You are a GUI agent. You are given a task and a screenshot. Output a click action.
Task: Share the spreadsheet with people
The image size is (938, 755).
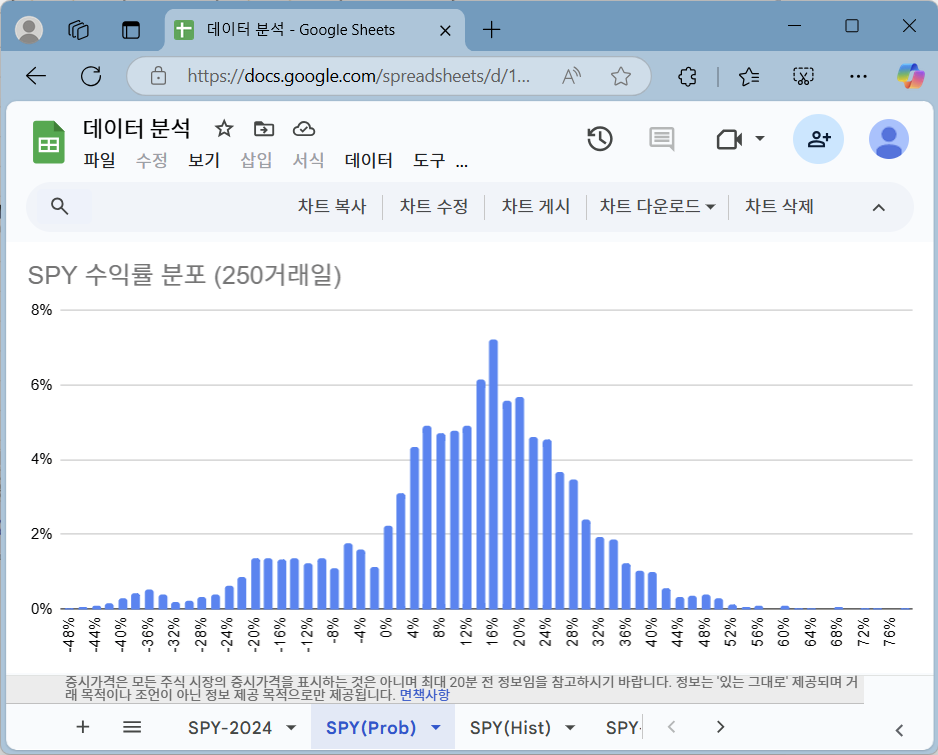[818, 139]
